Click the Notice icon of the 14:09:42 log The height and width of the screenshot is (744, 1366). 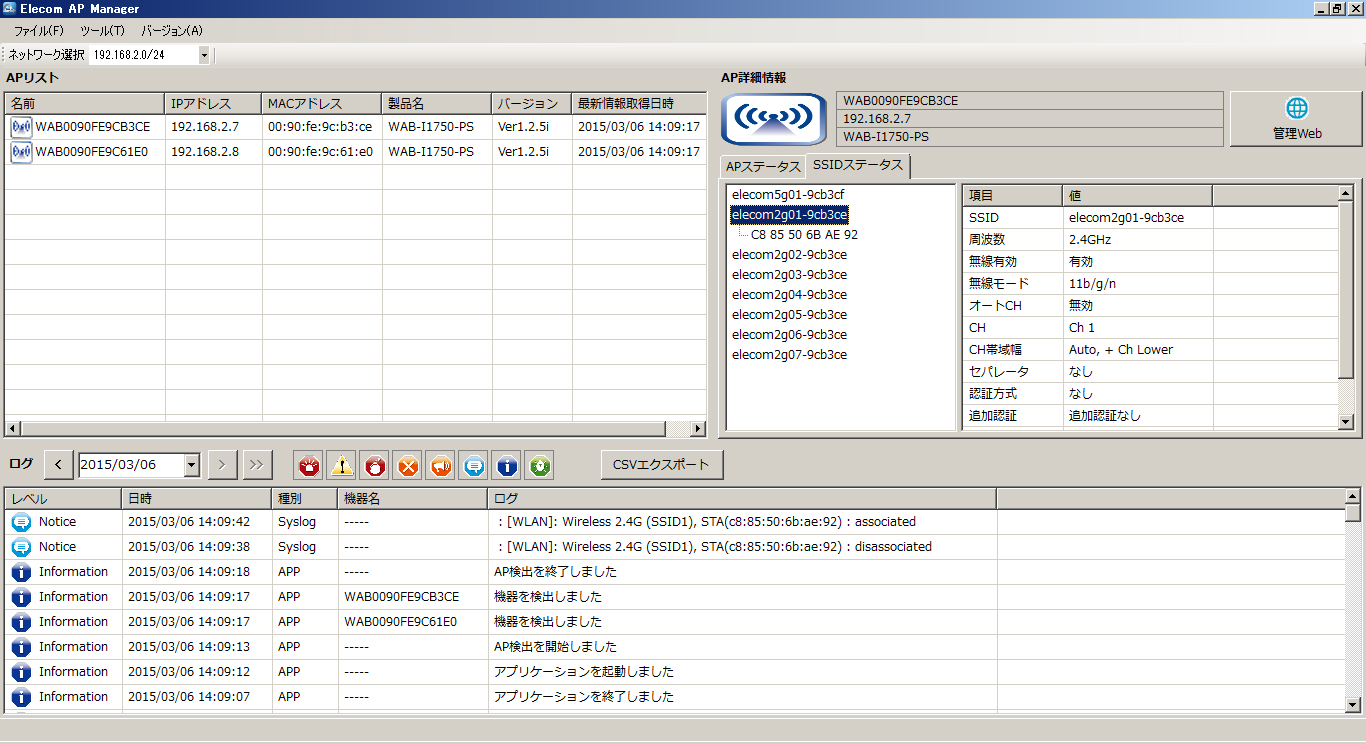pyautogui.click(x=21, y=522)
